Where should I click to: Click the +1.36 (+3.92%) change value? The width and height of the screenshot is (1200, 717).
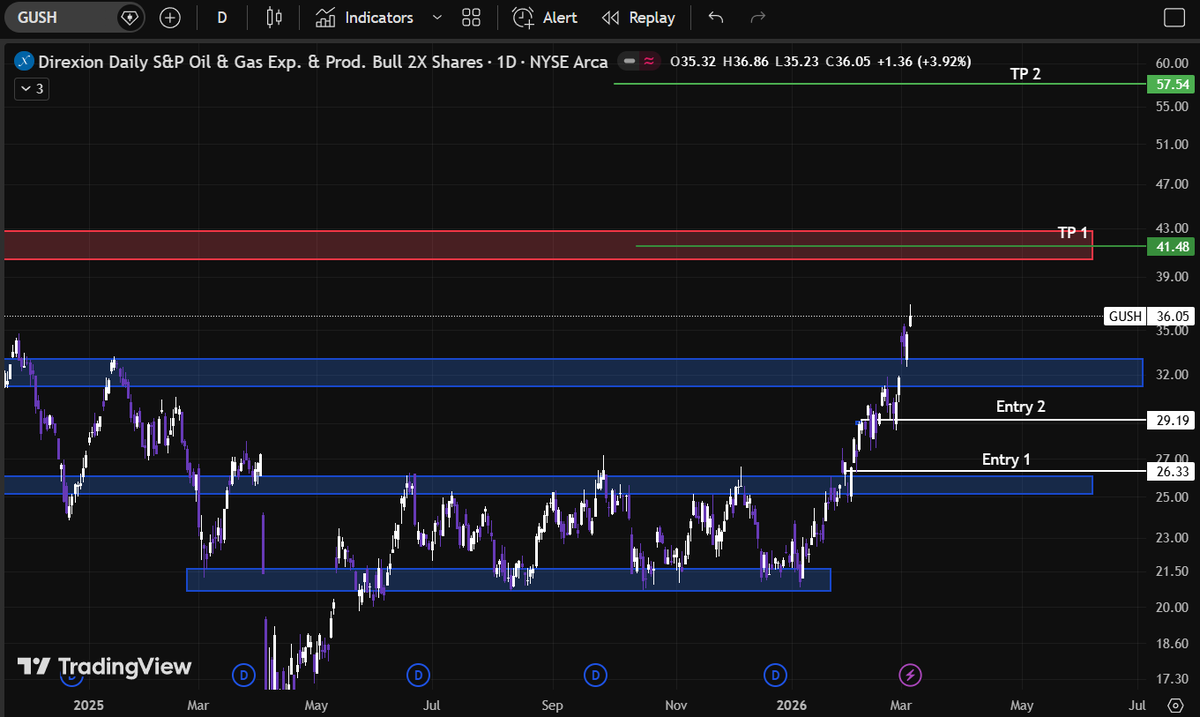click(x=924, y=62)
